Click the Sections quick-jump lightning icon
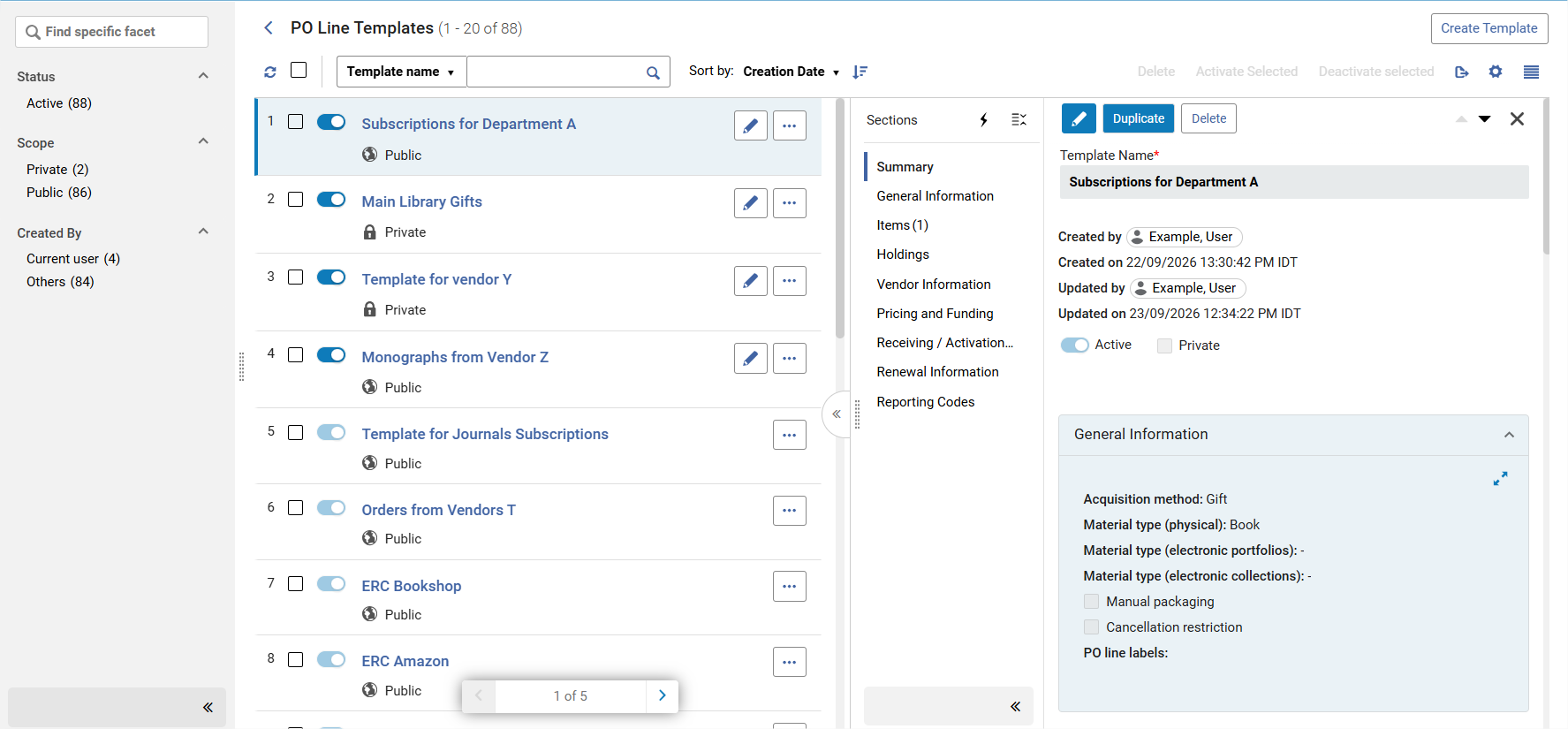Image resolution: width=1568 pixels, height=729 pixels. pos(983,120)
